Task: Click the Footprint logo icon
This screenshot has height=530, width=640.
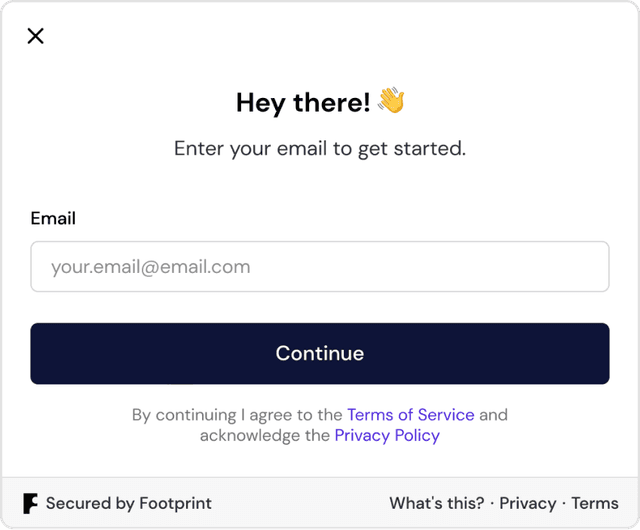Action: 30,503
